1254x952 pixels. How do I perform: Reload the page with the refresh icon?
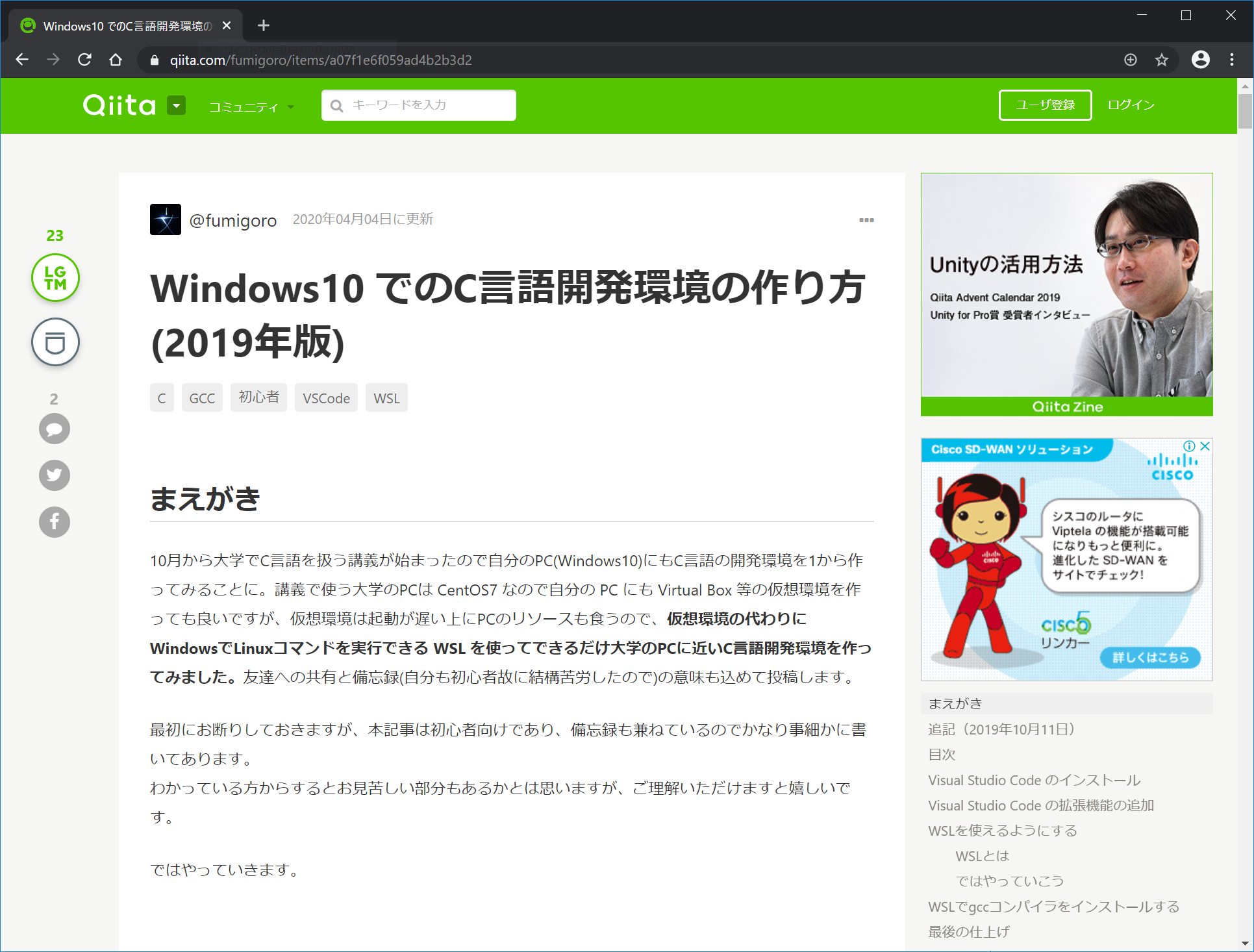(x=84, y=60)
